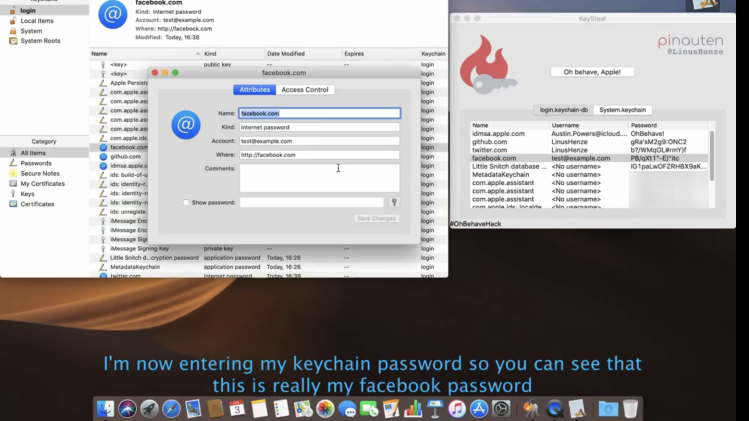Select github.com item in Keychain Access list
749x421 pixels.
point(125,157)
